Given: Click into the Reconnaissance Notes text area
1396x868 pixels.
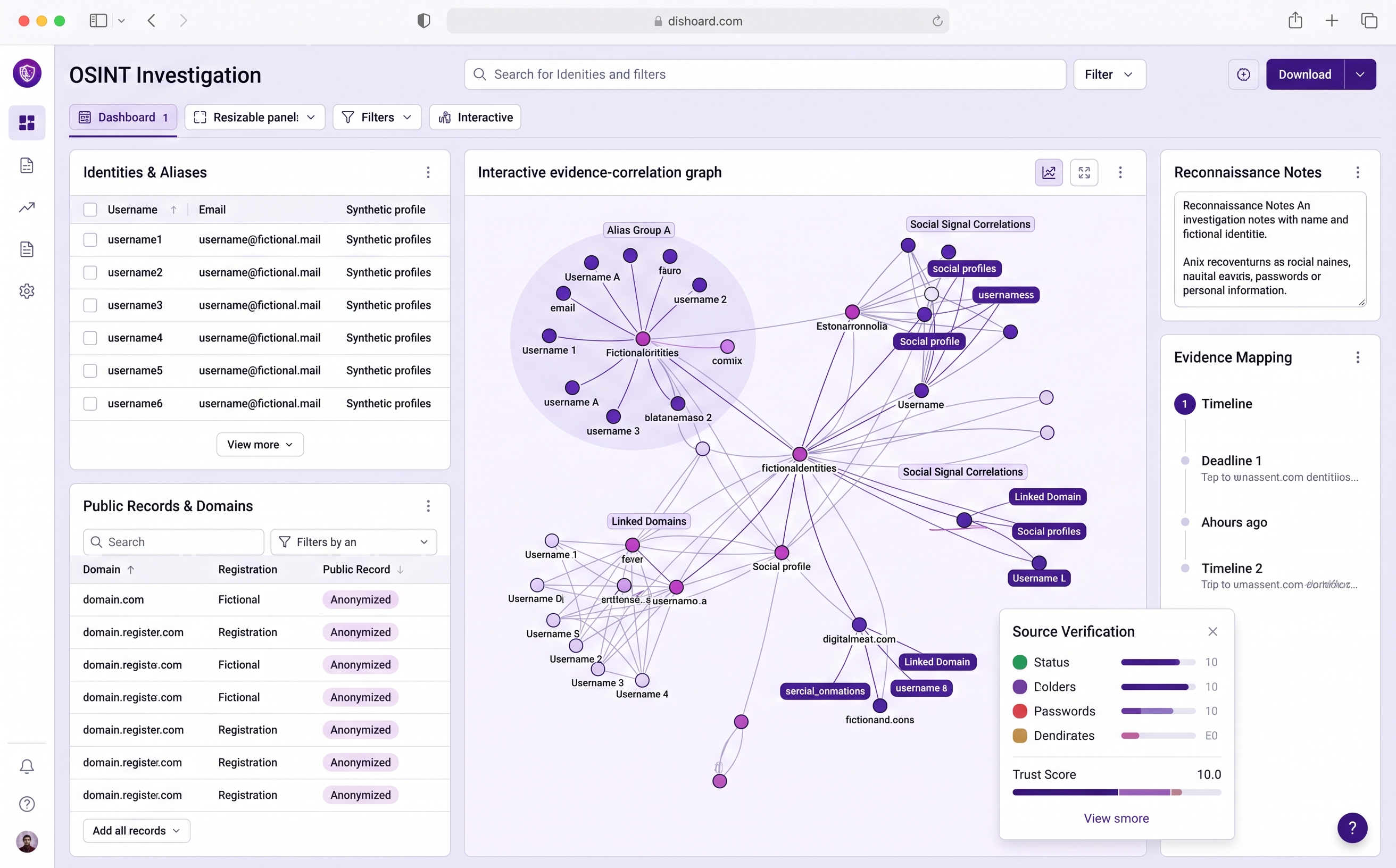Looking at the screenshot, I should point(1270,249).
